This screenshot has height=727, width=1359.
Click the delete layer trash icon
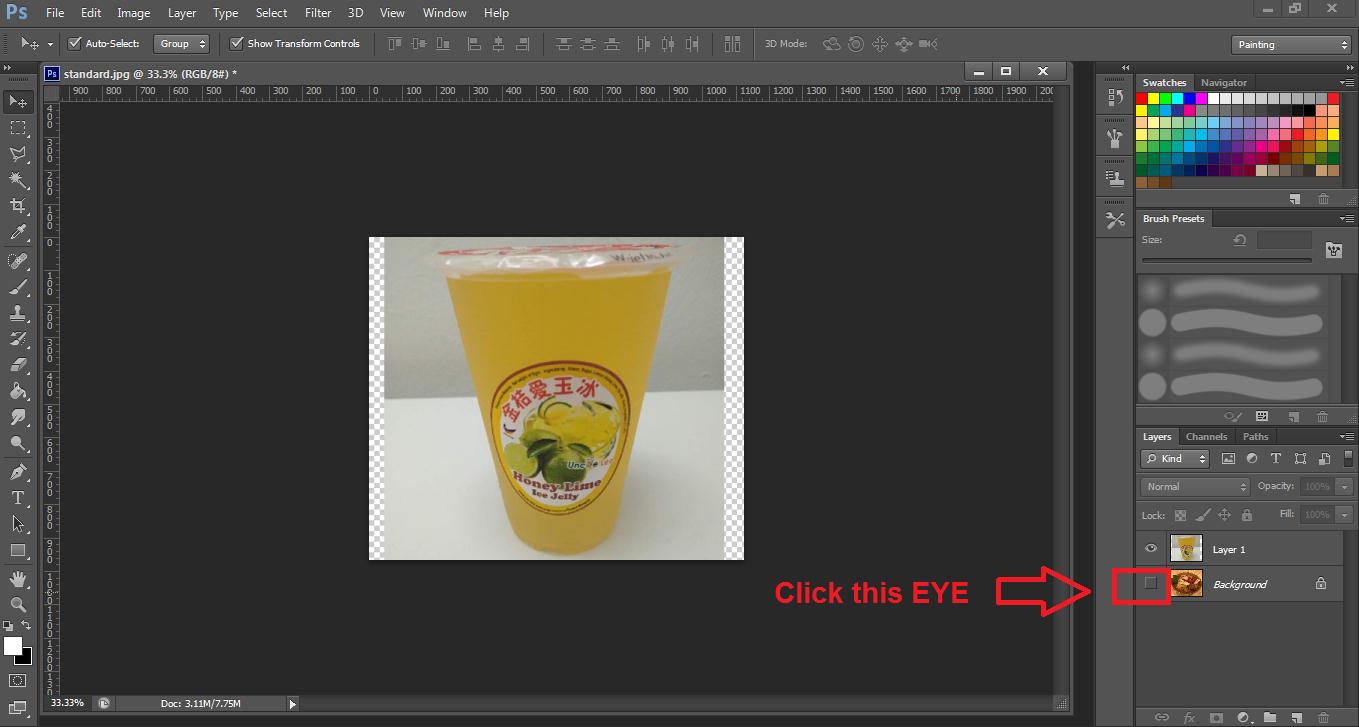coord(1322,718)
